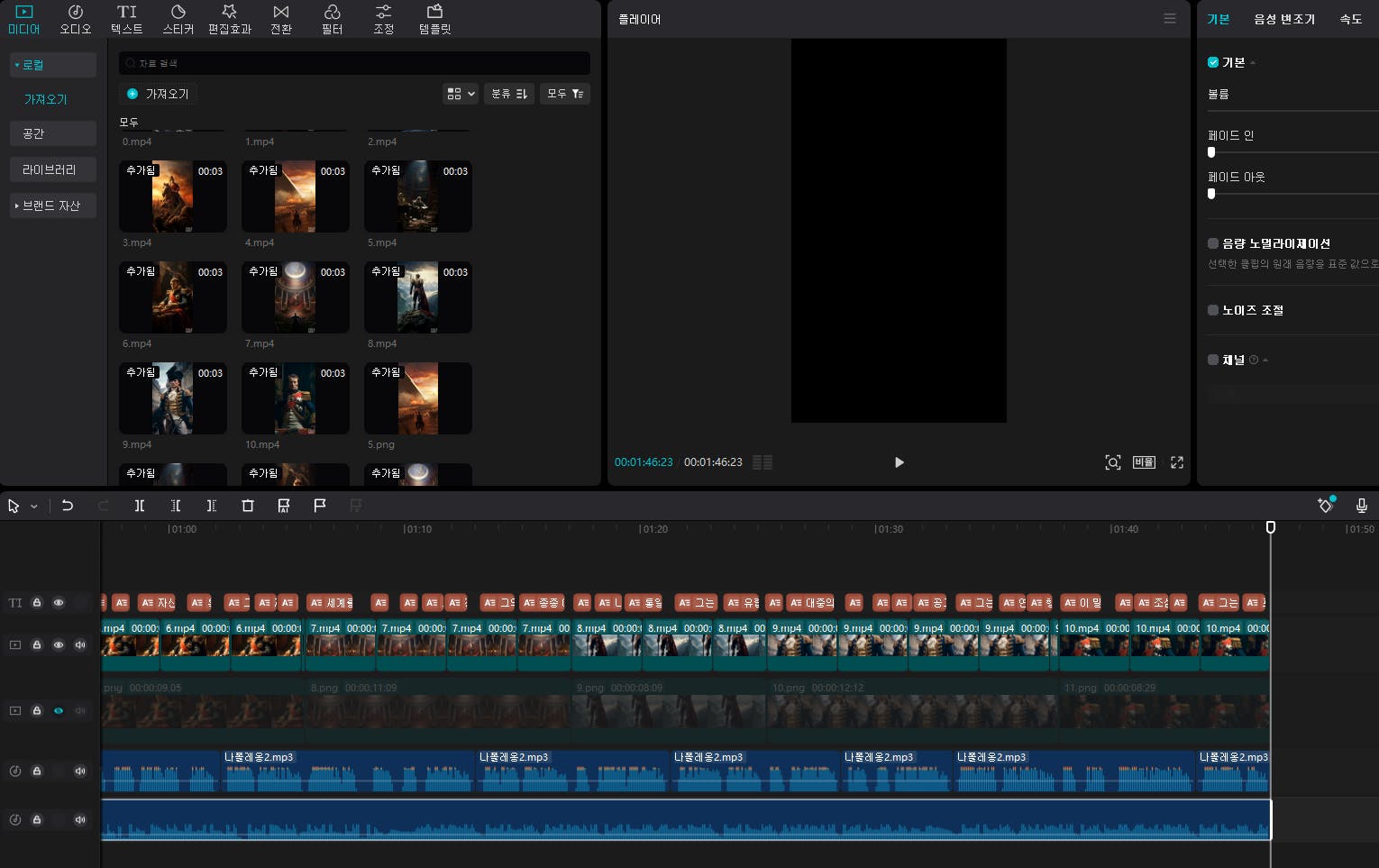Add a marker with the flag icon
The width and height of the screenshot is (1379, 868).
point(320,506)
